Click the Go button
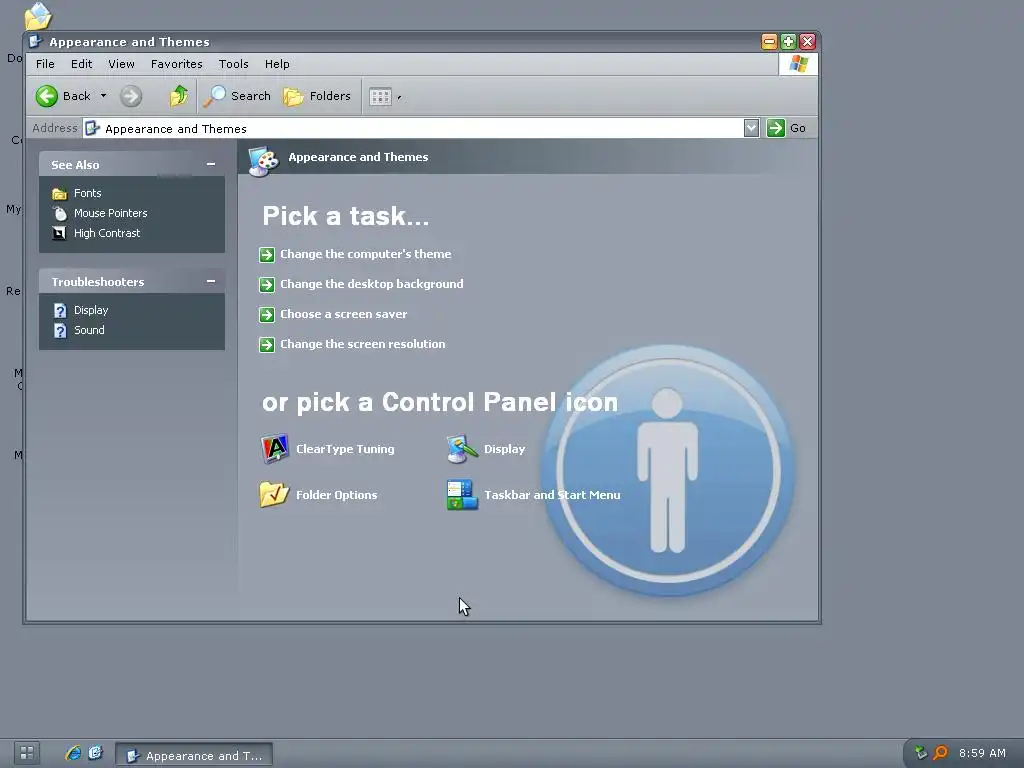 tap(787, 128)
